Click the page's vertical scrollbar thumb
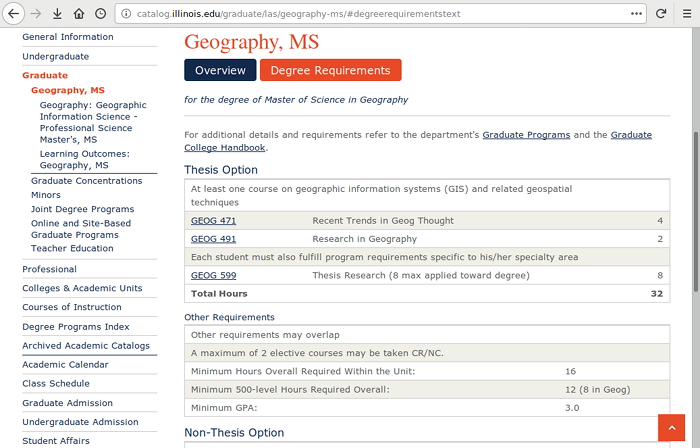Screen dimensions: 700x448 tap(696, 212)
